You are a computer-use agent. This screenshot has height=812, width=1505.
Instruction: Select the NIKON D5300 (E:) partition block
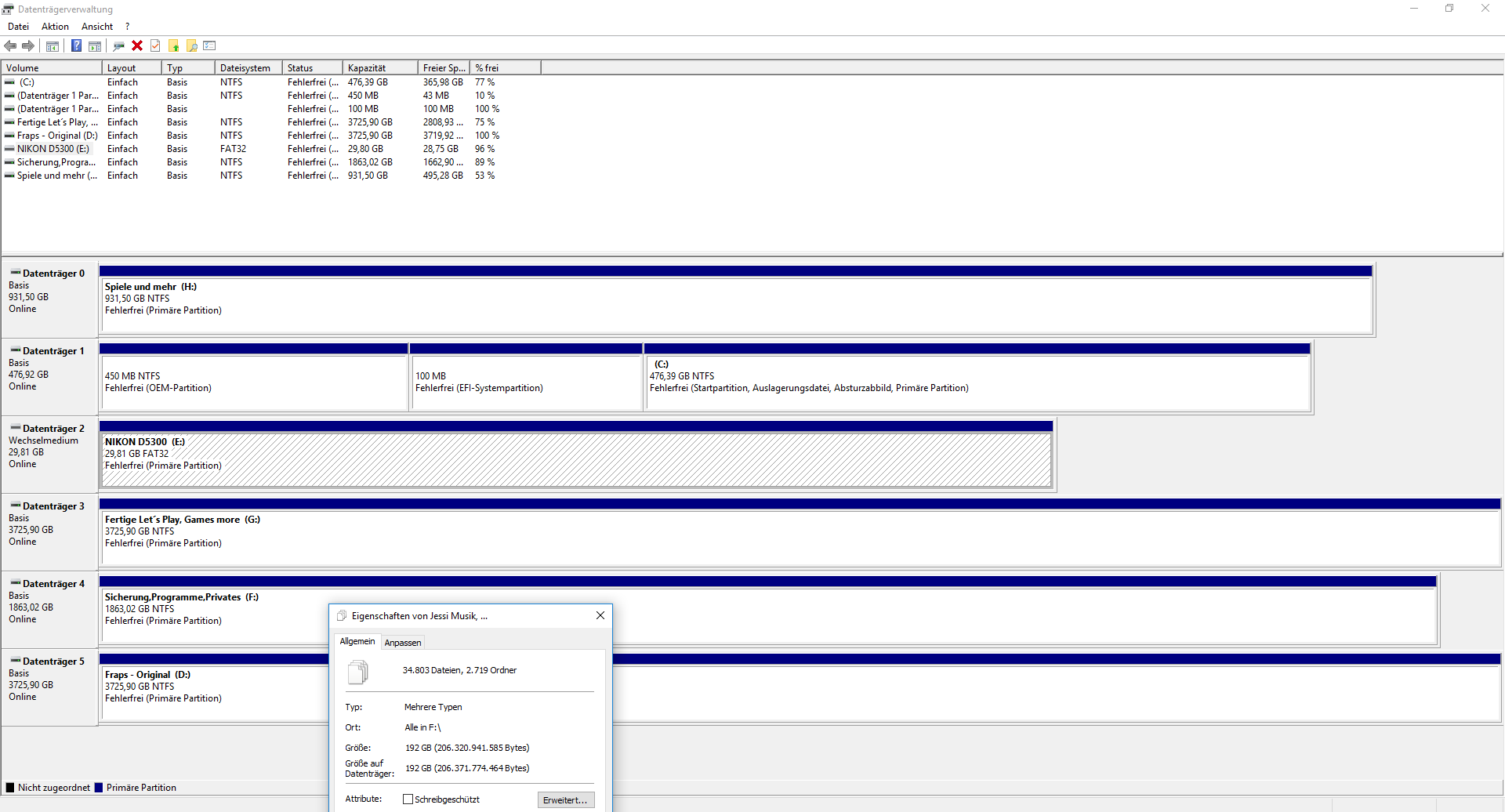576,455
